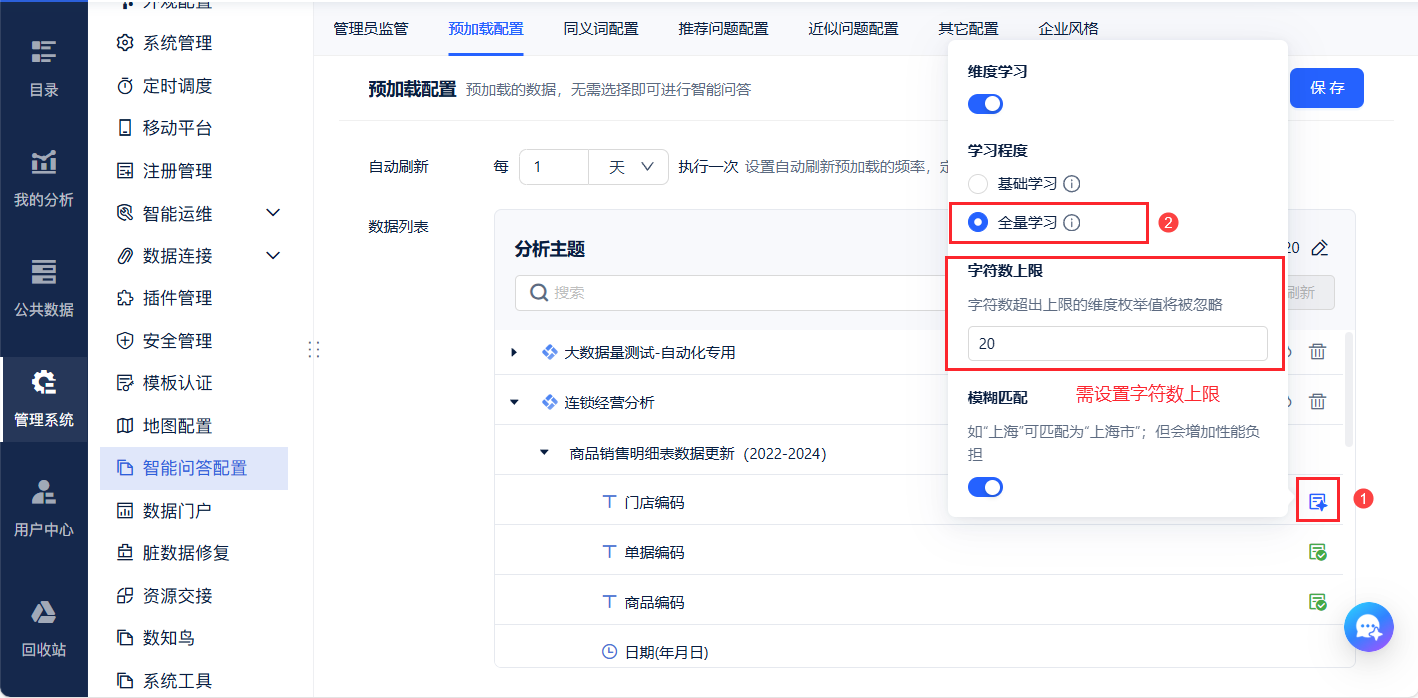Switch to the 推荐问题配置 tab
The height and width of the screenshot is (698, 1418).
(x=723, y=28)
